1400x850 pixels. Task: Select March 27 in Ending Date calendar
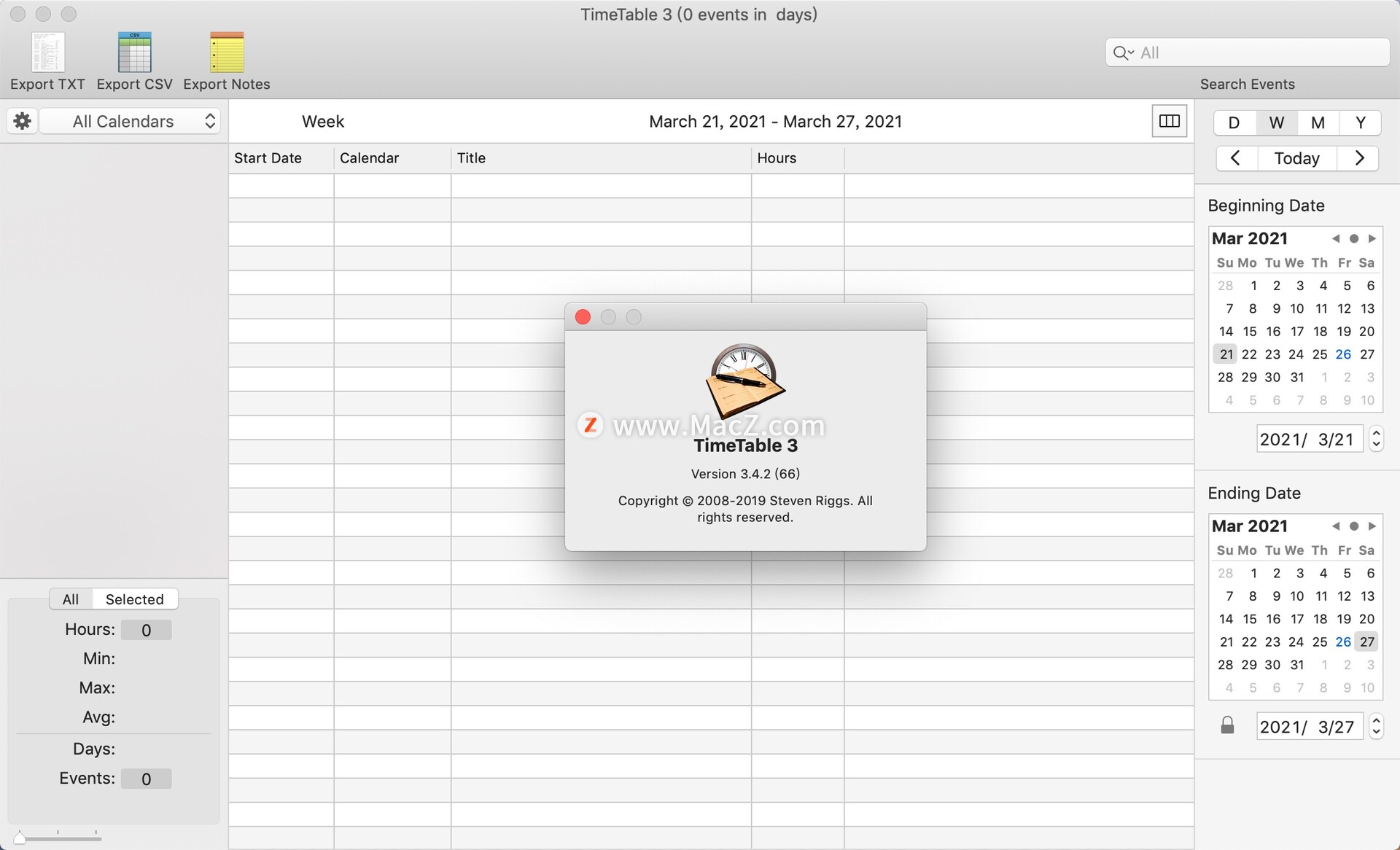pyautogui.click(x=1367, y=642)
